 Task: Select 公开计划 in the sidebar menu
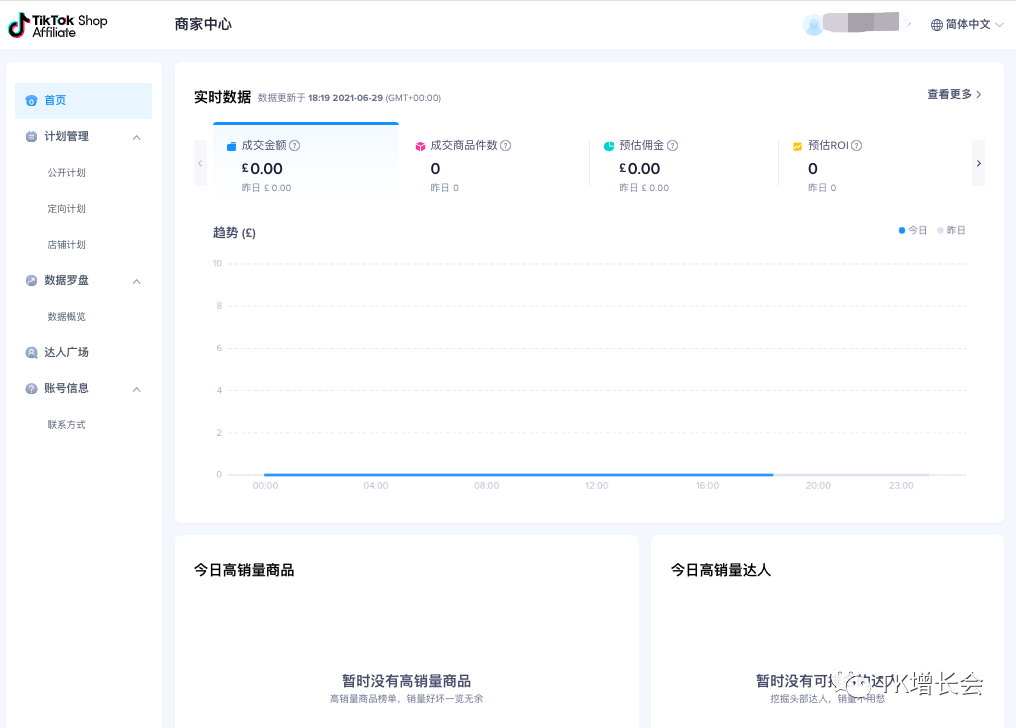(69, 172)
